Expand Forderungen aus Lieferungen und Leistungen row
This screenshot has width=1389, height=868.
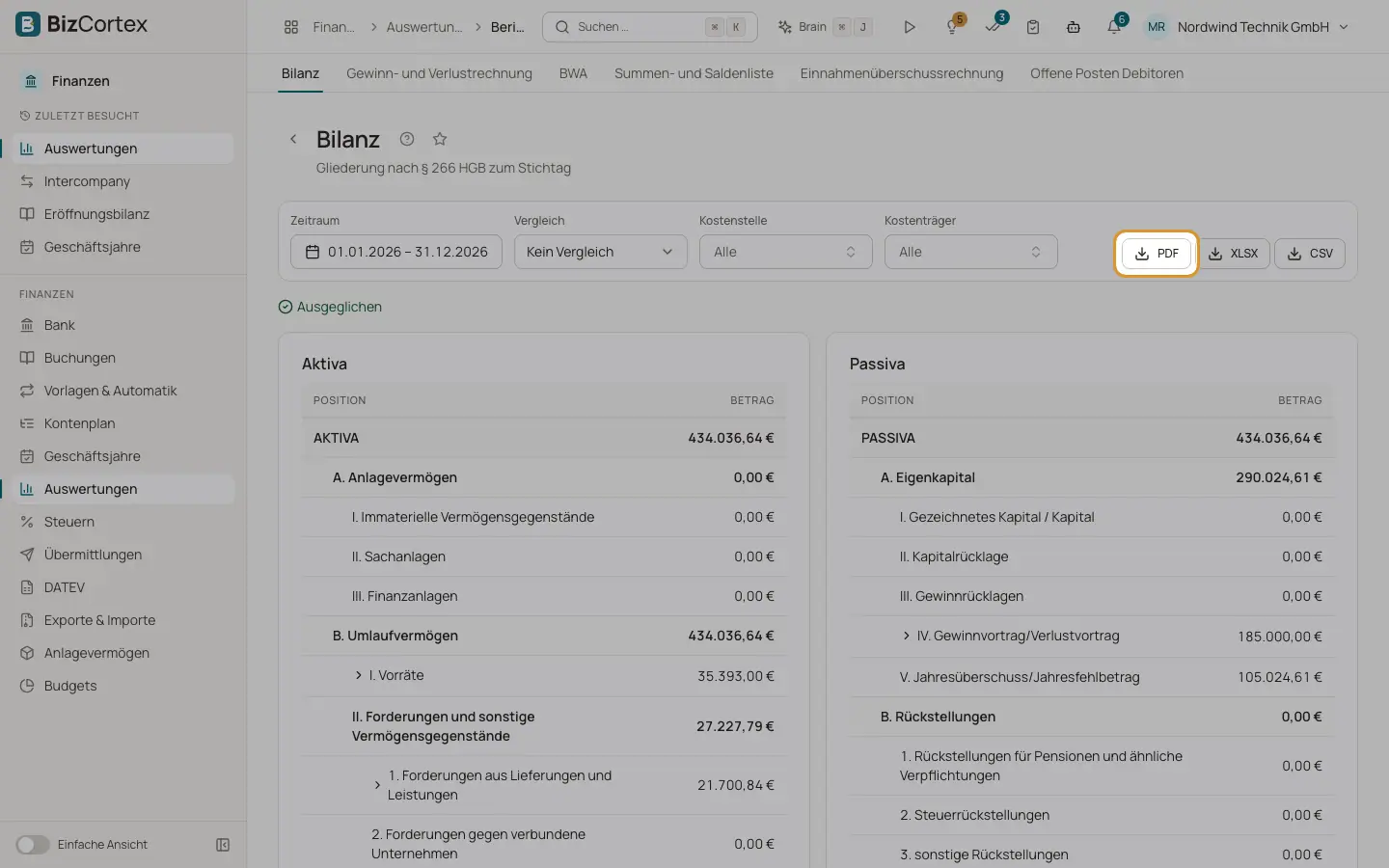377,785
